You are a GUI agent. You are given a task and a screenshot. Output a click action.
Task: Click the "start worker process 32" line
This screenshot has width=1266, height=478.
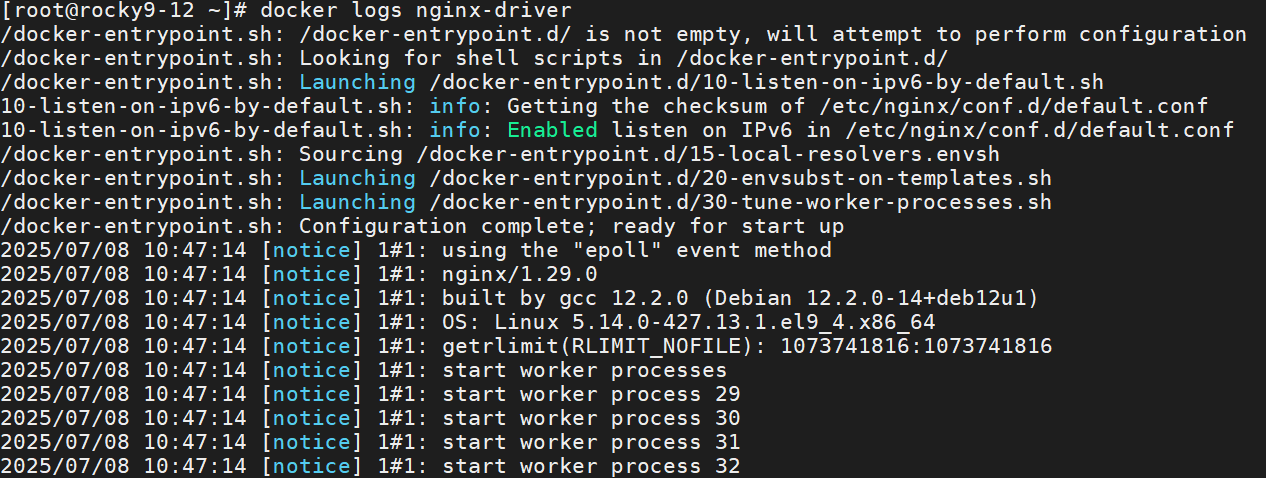pyautogui.click(x=370, y=467)
